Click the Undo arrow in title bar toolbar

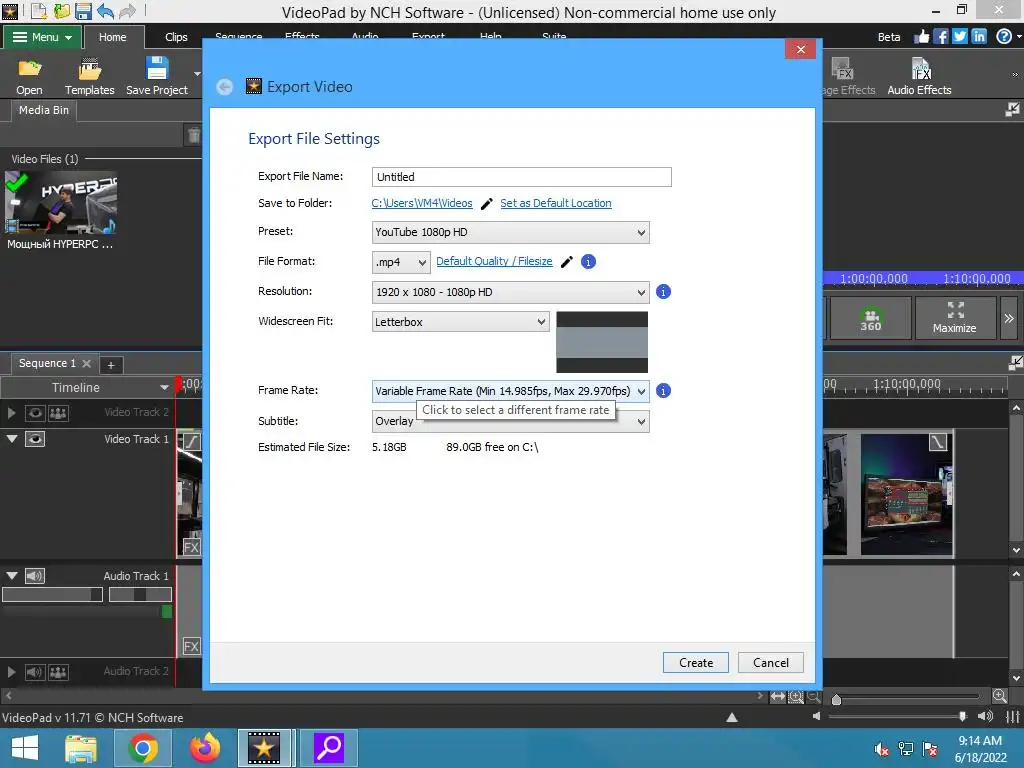(105, 10)
